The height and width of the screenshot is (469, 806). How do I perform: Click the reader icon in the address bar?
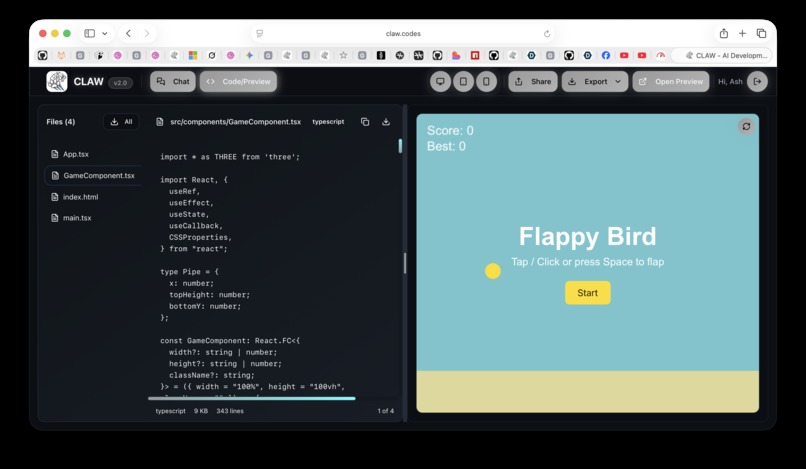tap(260, 33)
